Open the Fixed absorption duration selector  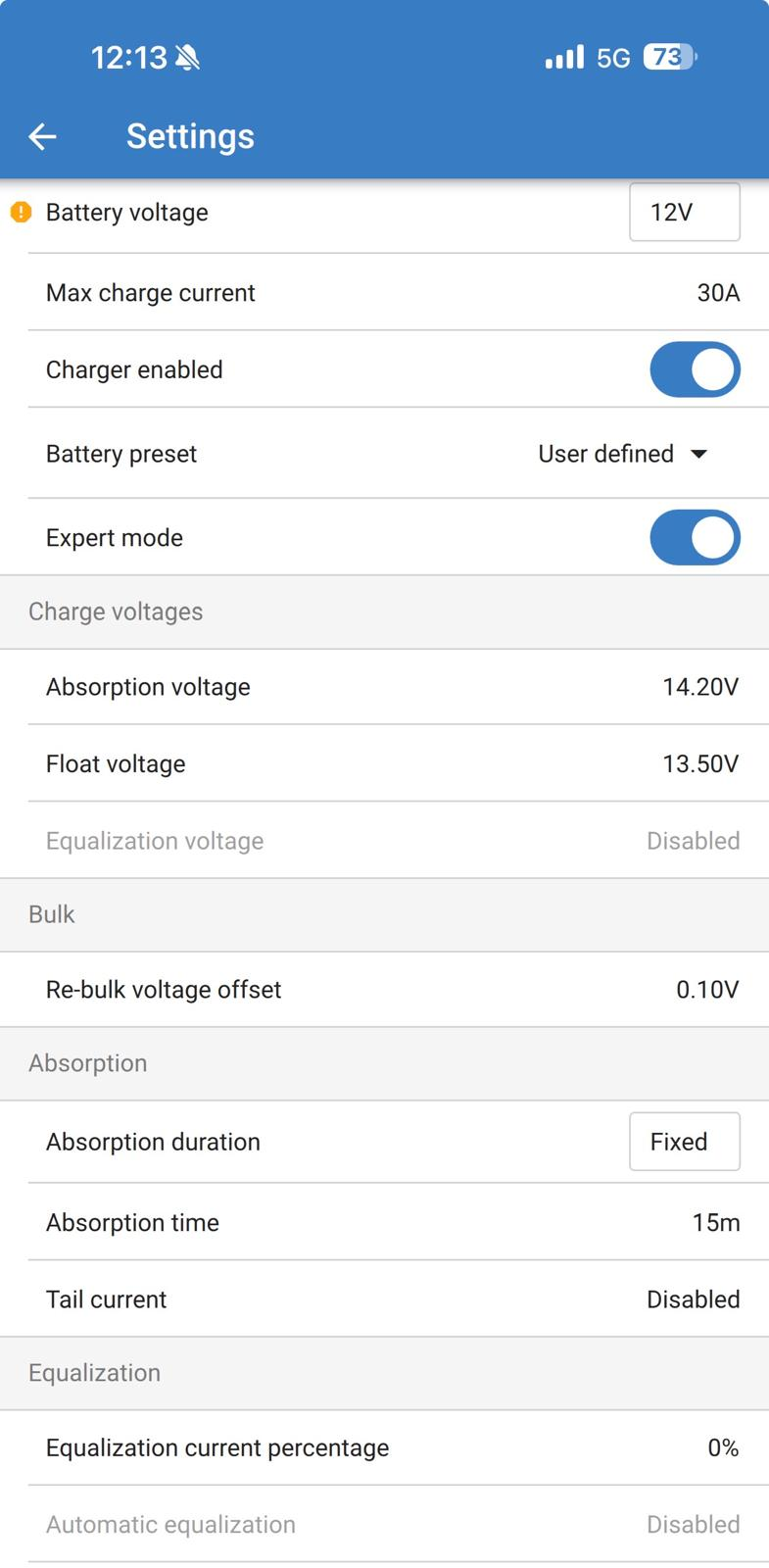click(684, 1142)
